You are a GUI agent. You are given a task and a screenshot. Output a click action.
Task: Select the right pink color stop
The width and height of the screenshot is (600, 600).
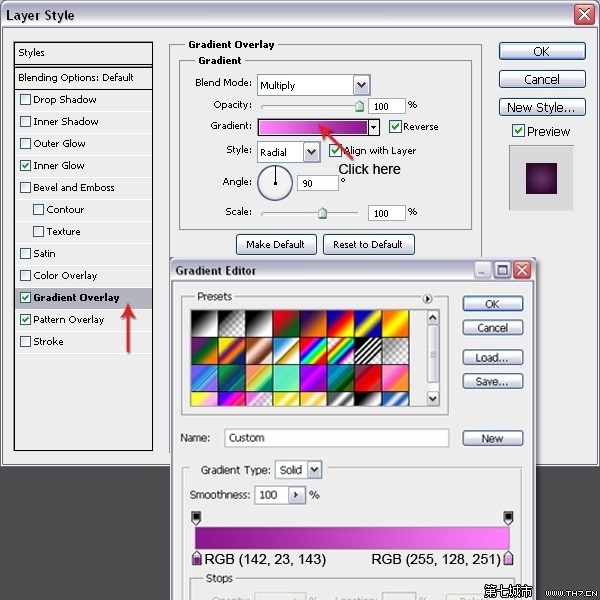508,557
